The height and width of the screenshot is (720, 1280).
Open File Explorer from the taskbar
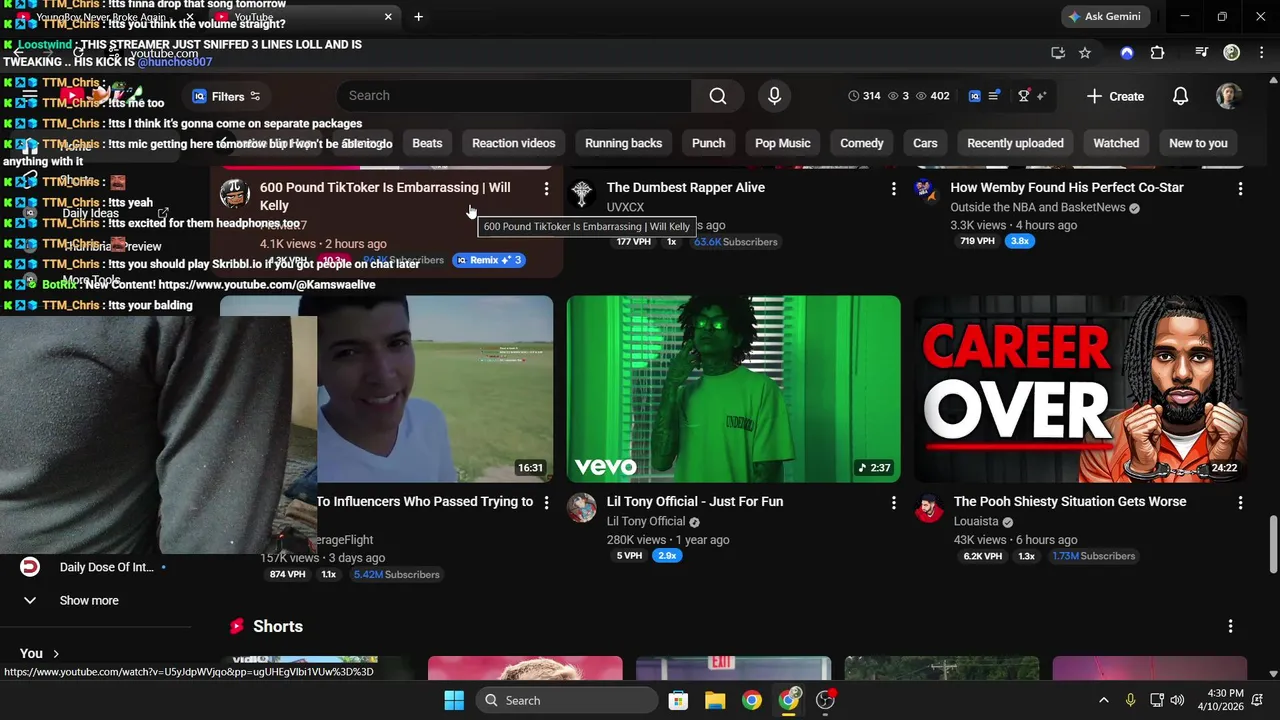pyautogui.click(x=715, y=700)
